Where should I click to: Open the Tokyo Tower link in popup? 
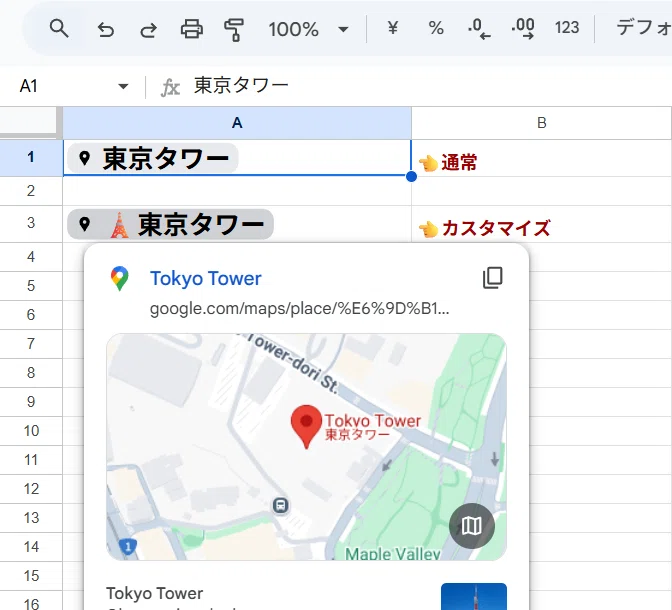[205, 279]
